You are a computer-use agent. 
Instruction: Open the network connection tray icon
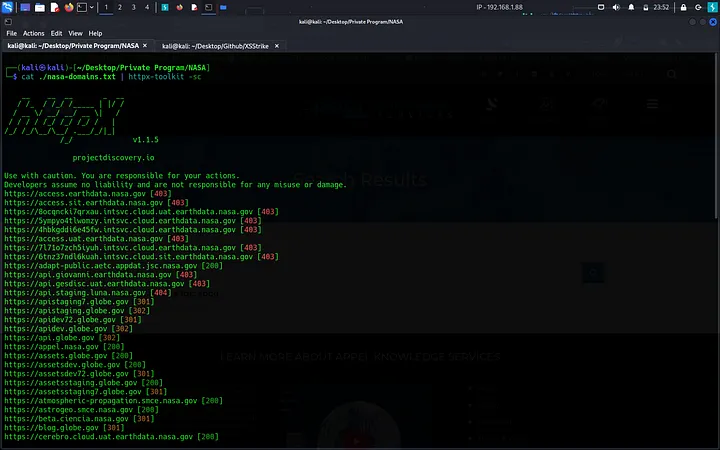pyautogui.click(x=601, y=7)
